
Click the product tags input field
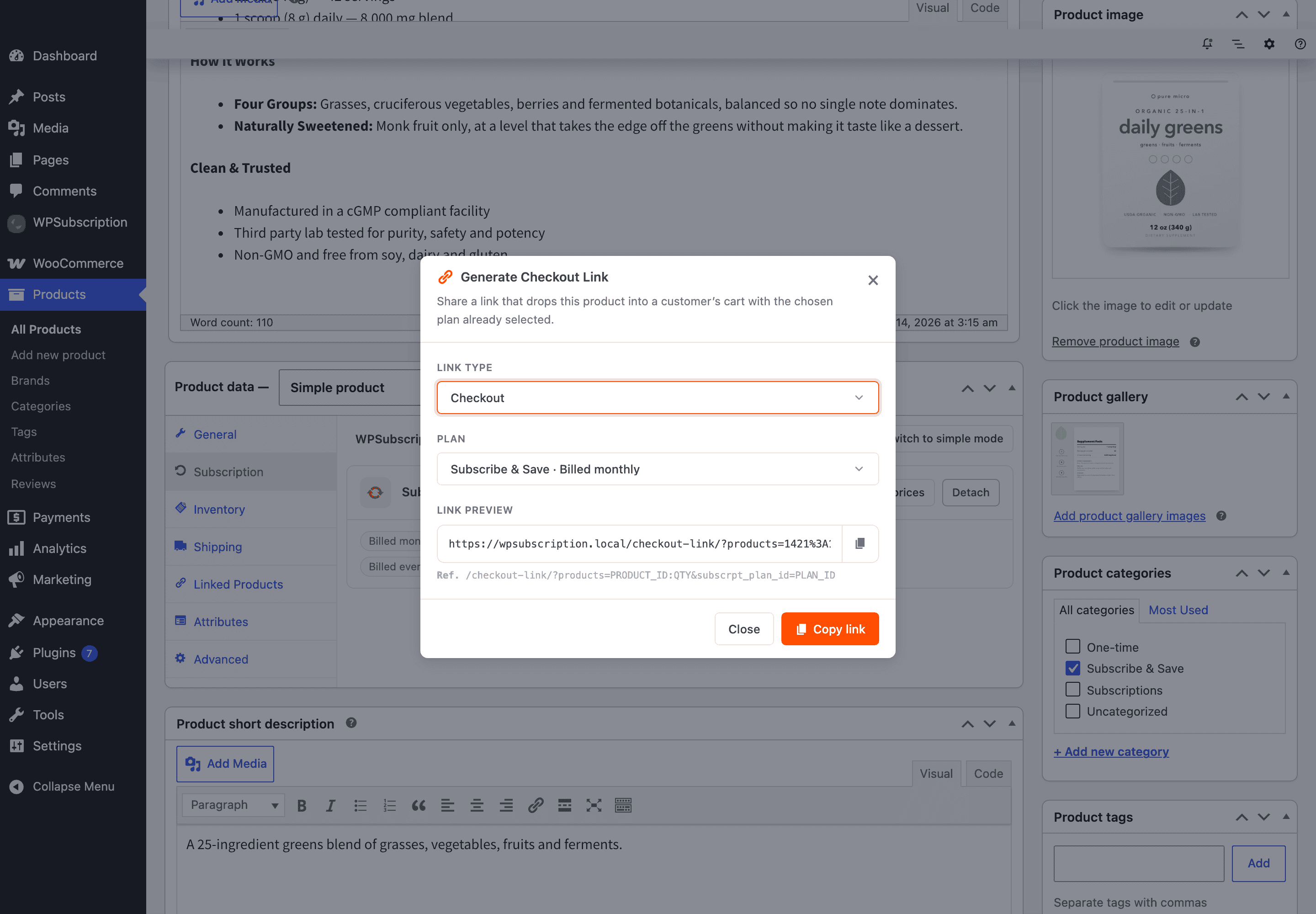pyautogui.click(x=1138, y=863)
